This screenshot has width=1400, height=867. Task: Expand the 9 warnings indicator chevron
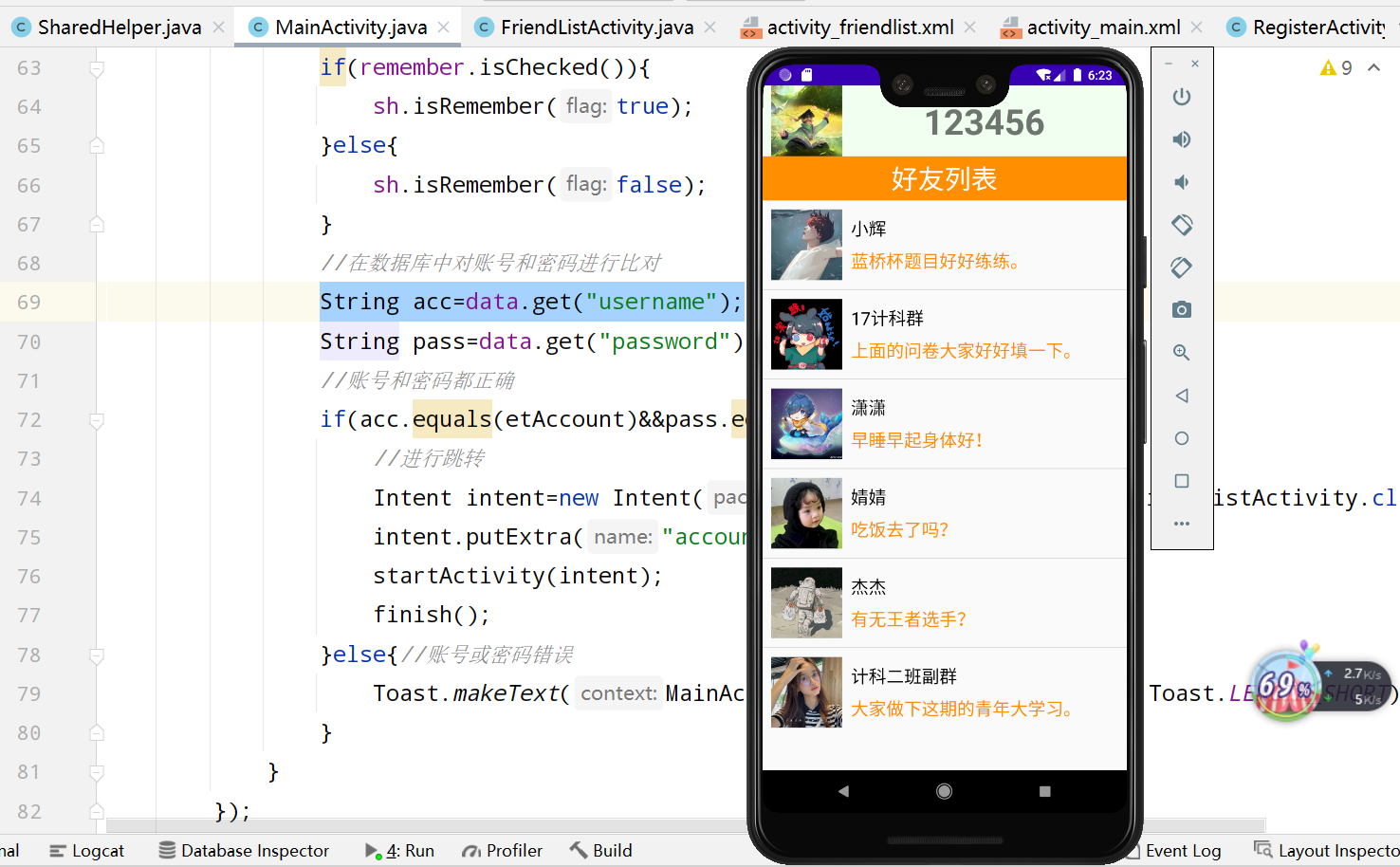(1374, 67)
